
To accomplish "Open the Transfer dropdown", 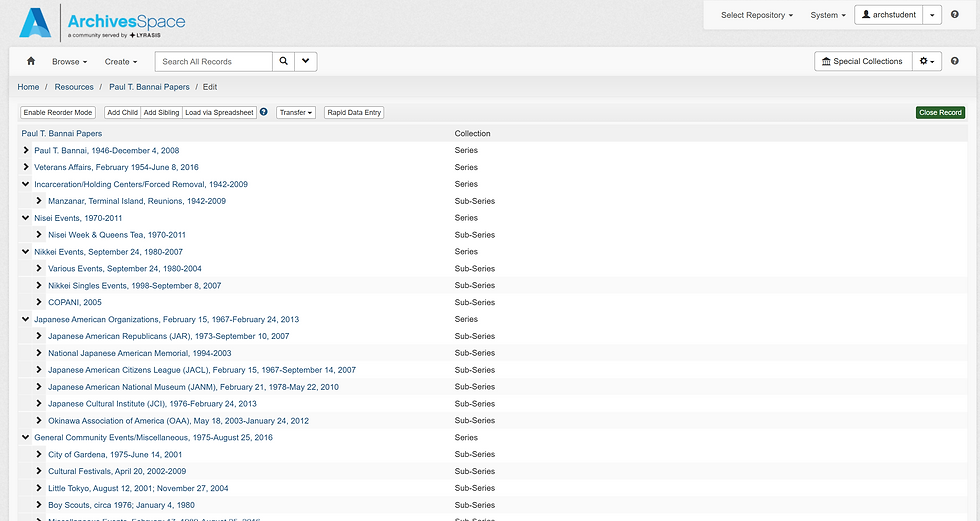I will click(296, 112).
